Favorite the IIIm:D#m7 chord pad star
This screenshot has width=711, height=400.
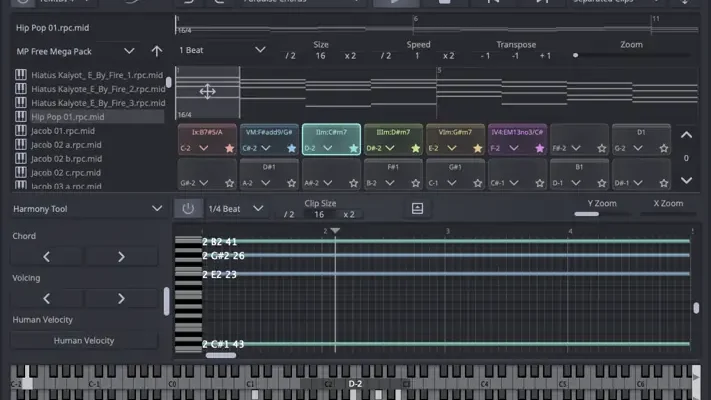tap(415, 148)
